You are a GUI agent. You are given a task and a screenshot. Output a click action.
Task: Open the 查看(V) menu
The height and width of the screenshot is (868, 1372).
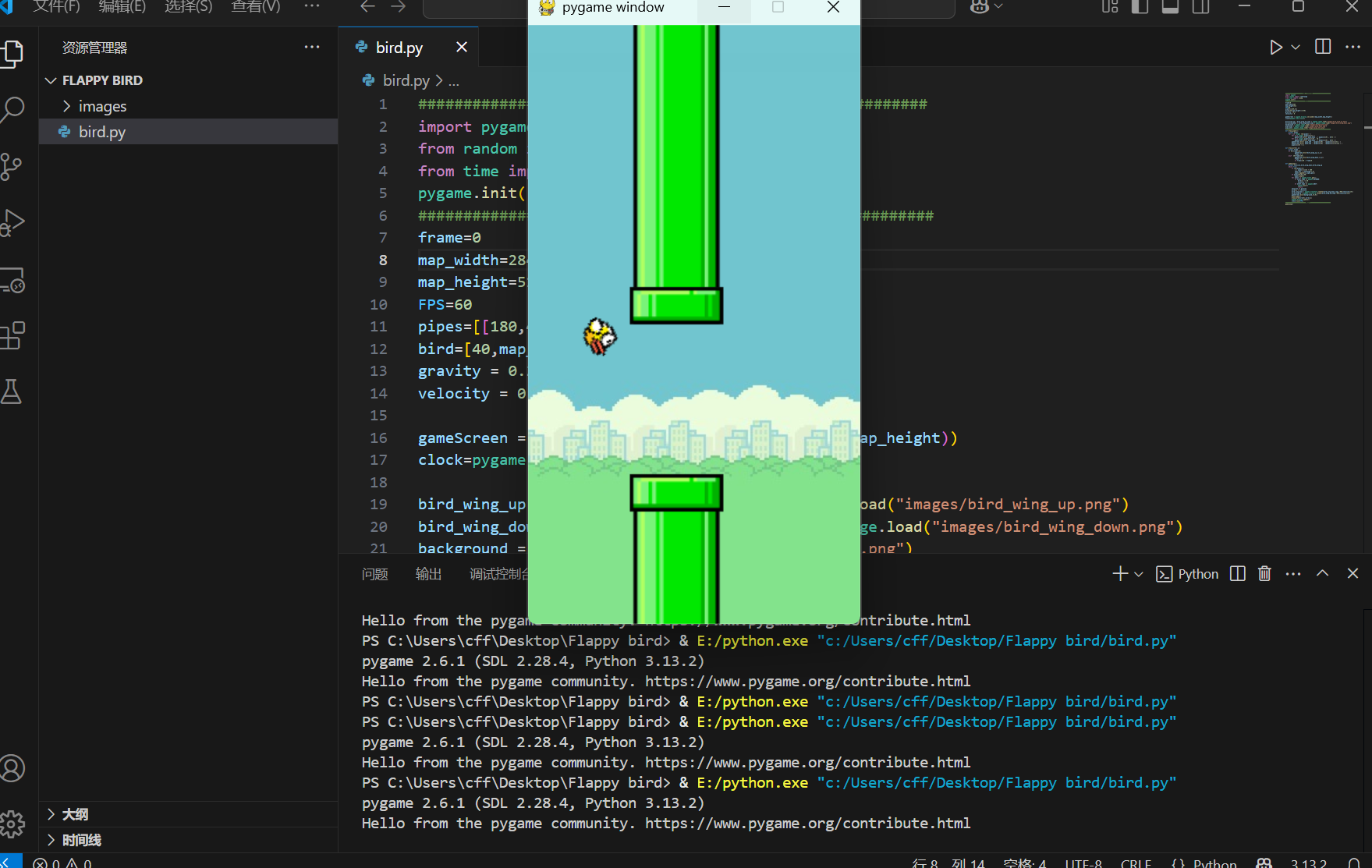pyautogui.click(x=256, y=7)
